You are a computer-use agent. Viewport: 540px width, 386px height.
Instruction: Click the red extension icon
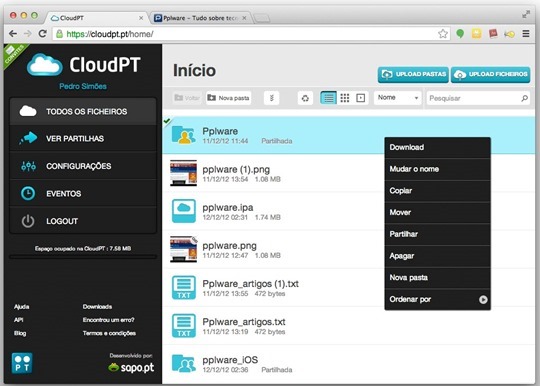493,33
